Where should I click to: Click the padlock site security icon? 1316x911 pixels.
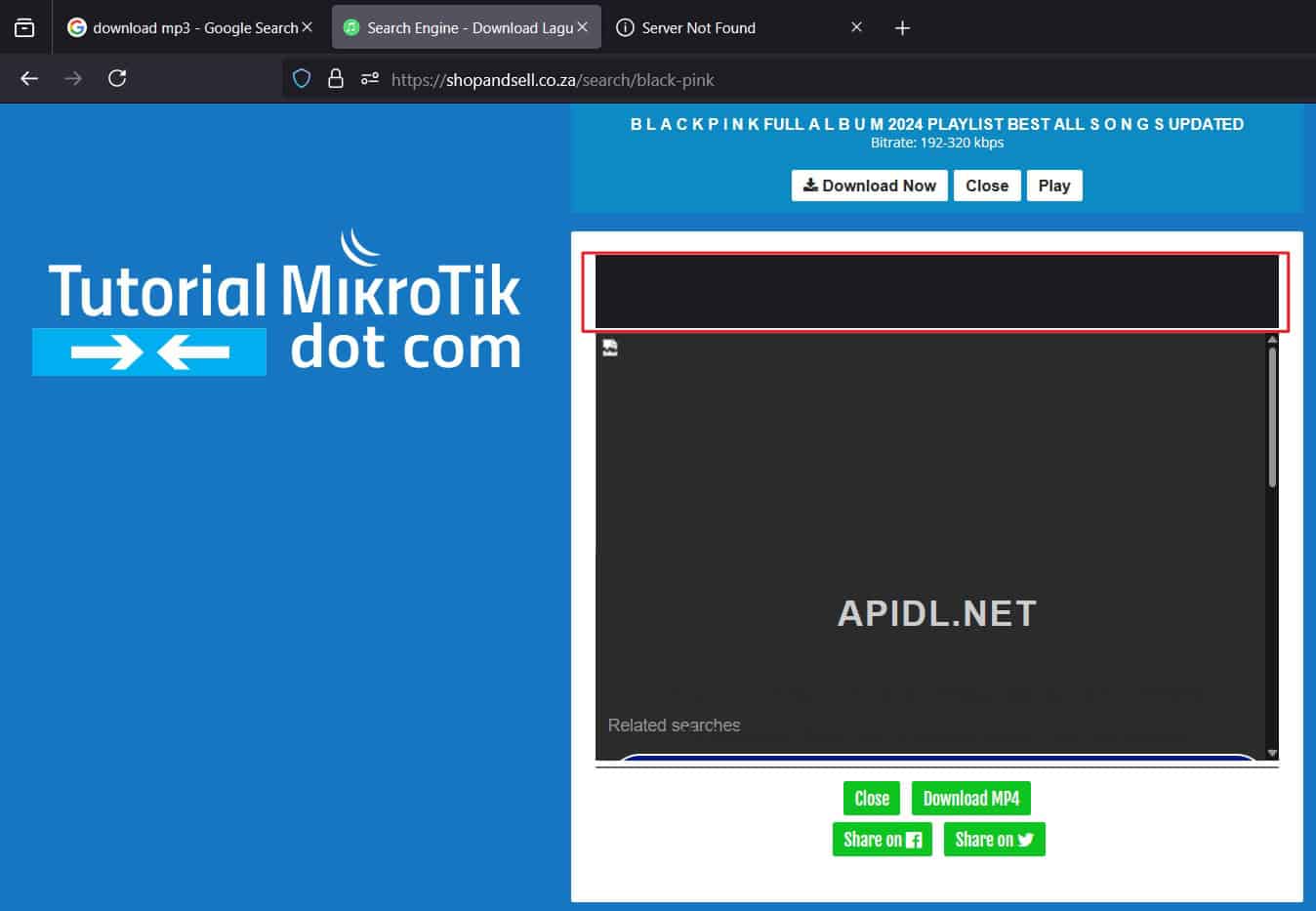tap(336, 78)
